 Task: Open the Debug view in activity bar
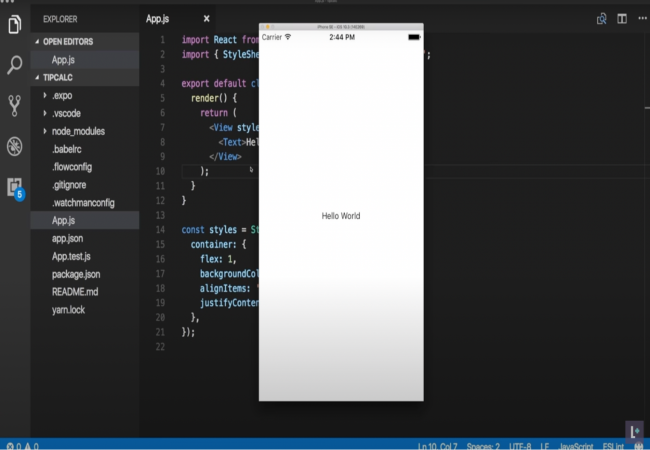tap(15, 147)
